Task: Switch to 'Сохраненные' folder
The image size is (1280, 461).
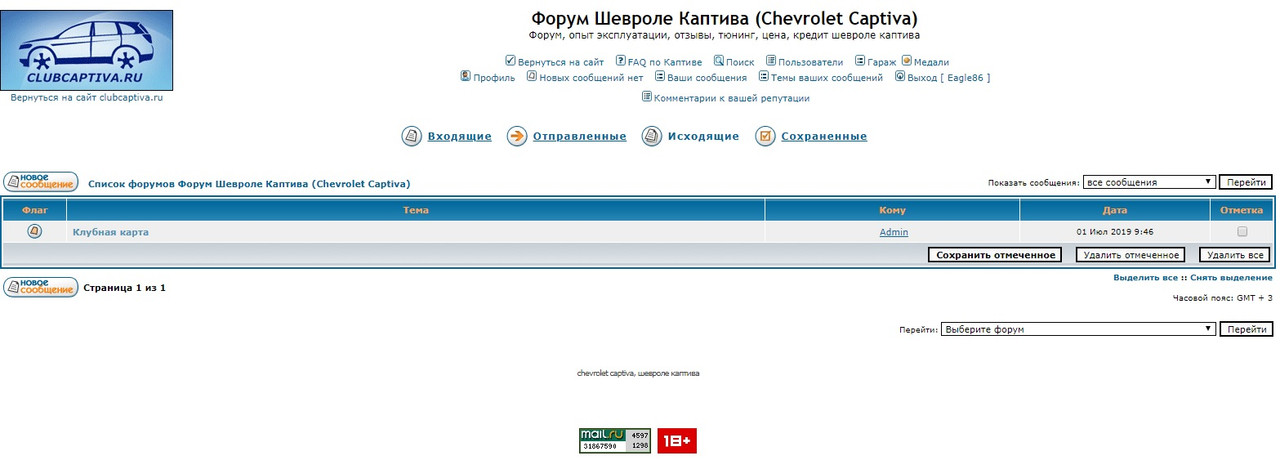Action: tap(824, 137)
